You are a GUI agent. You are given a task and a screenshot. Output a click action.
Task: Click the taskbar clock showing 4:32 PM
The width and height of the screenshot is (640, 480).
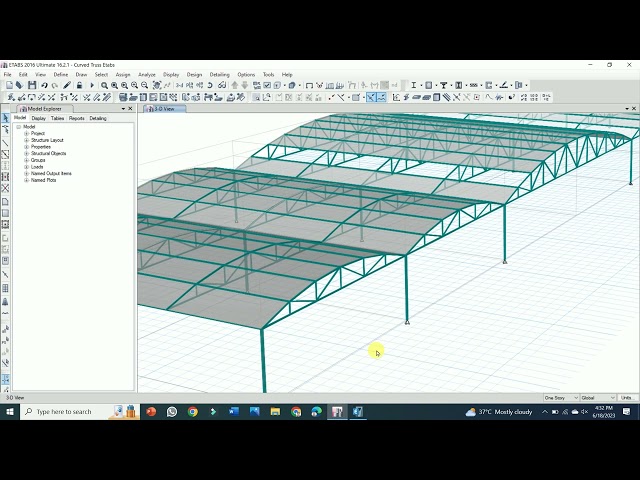pyautogui.click(x=604, y=412)
